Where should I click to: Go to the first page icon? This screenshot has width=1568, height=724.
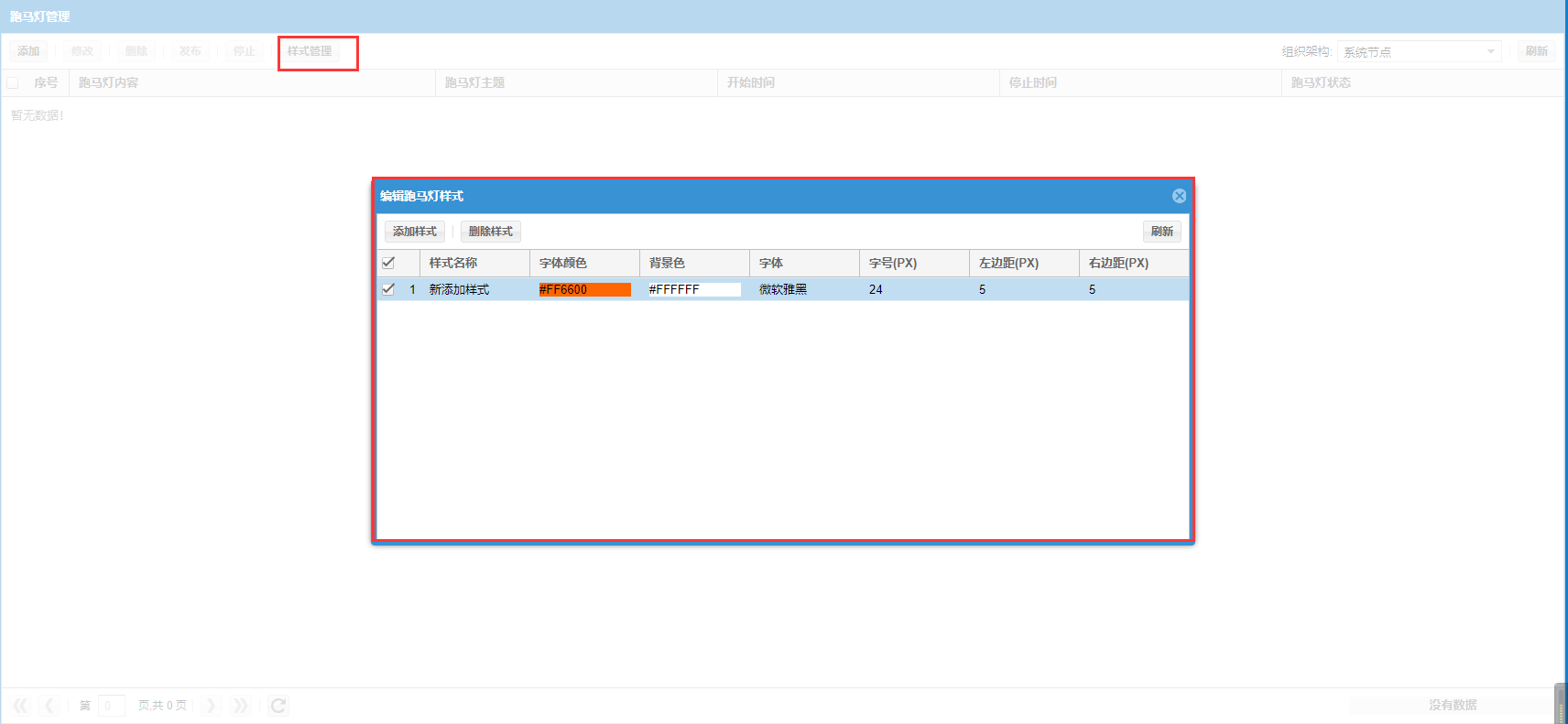point(20,706)
